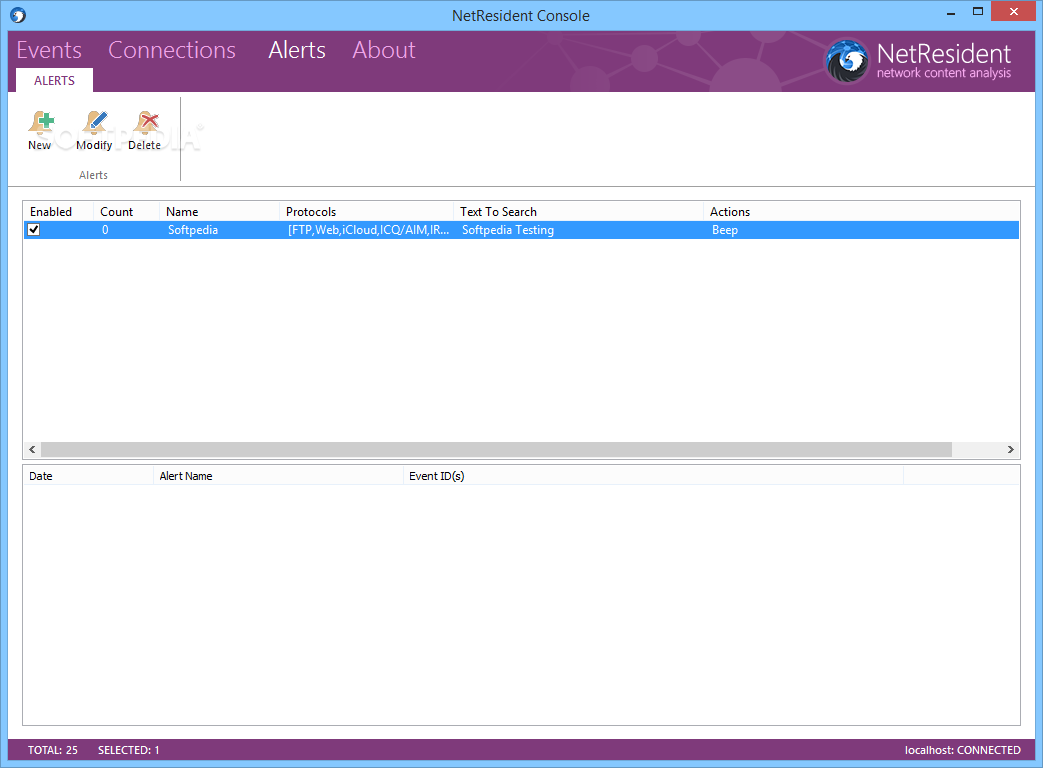The image size is (1043, 768).
Task: Select the ALERTS ribbon sub-tab
Action: pos(55,80)
